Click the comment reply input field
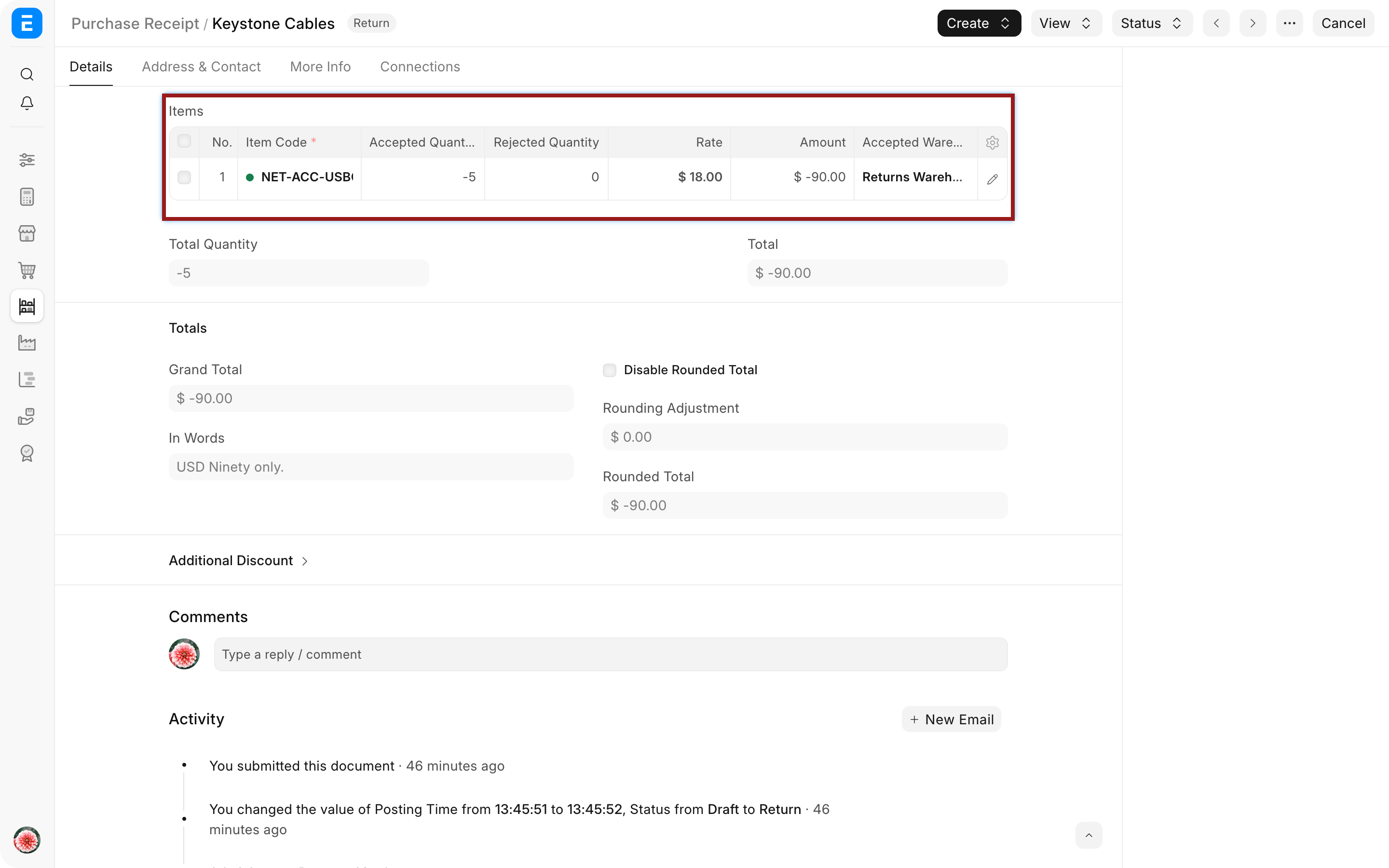 (611, 654)
